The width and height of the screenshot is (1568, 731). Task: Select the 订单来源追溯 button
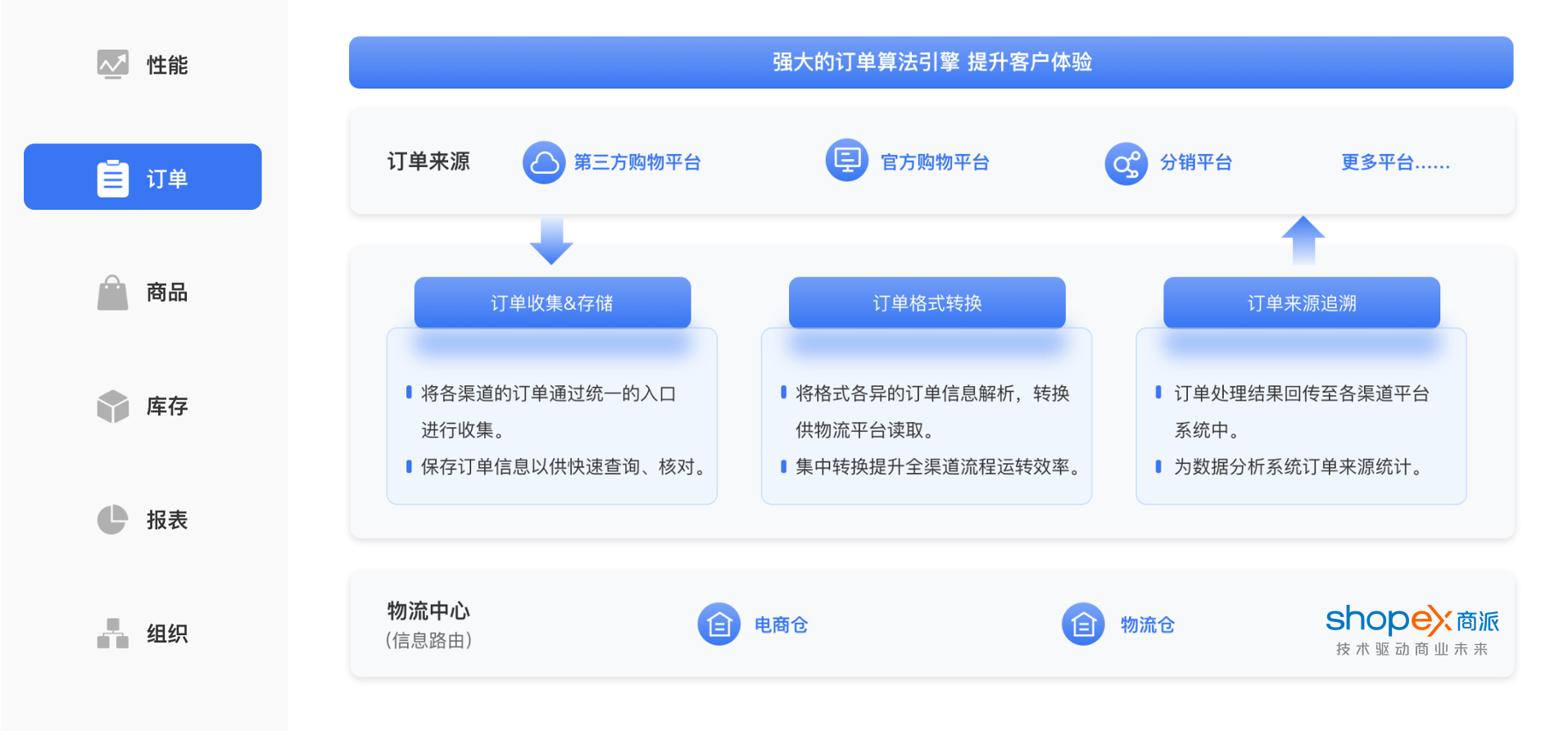(1301, 303)
